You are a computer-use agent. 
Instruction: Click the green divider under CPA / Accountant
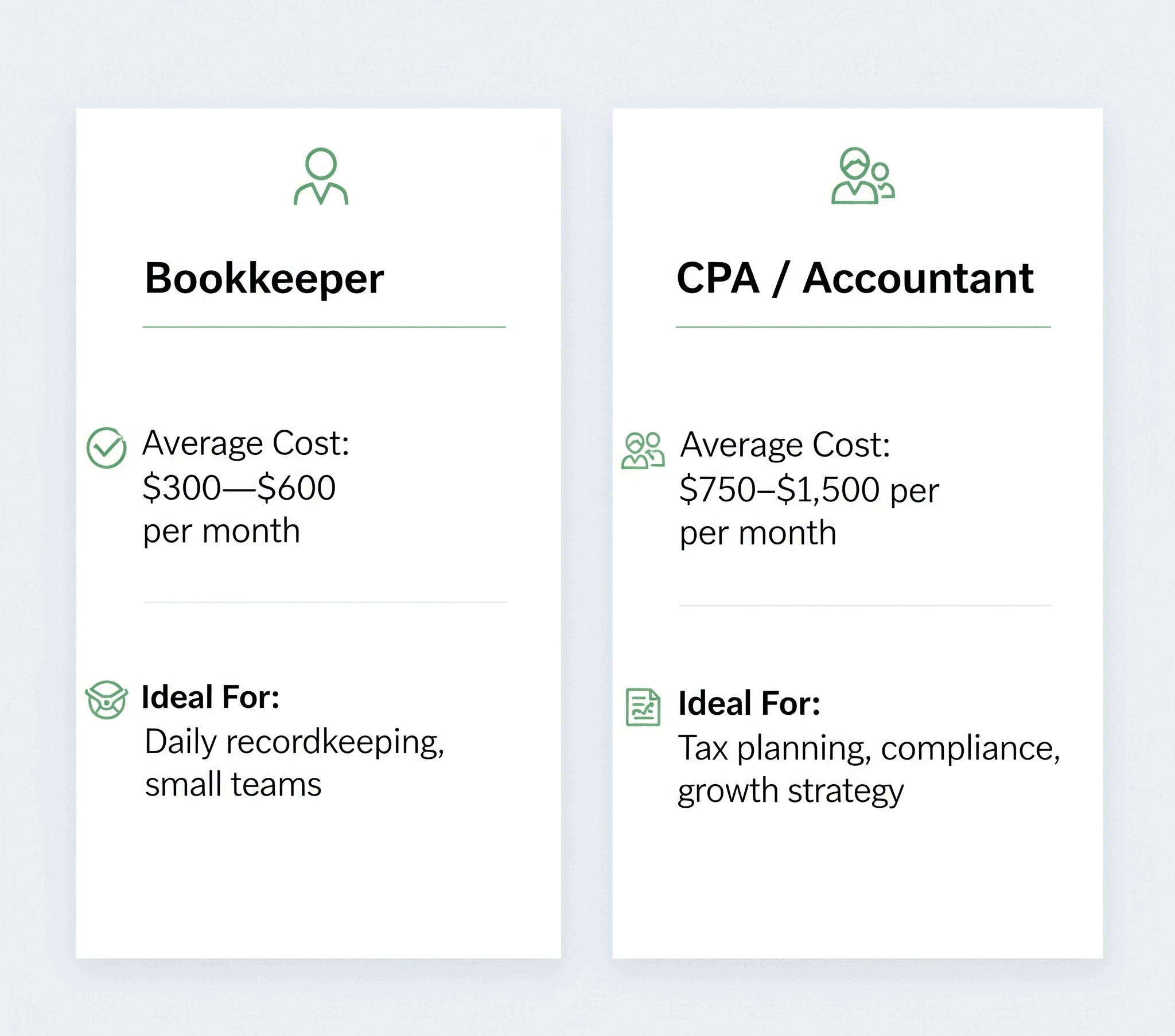[863, 327]
